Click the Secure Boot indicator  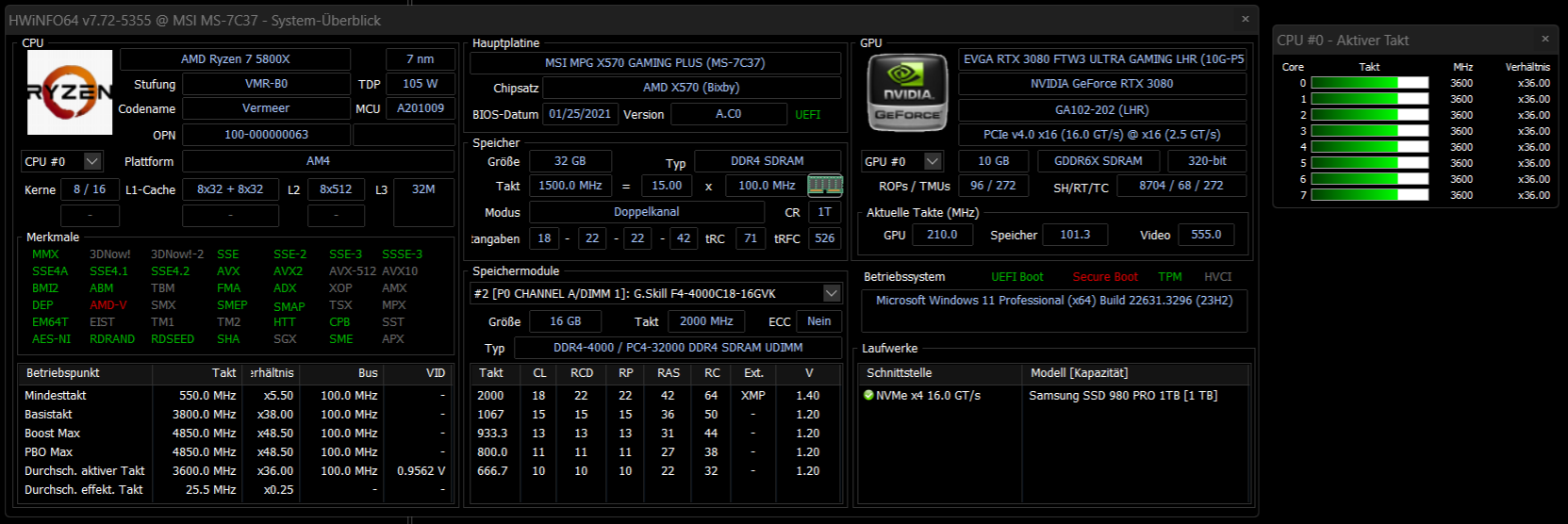(x=1105, y=277)
